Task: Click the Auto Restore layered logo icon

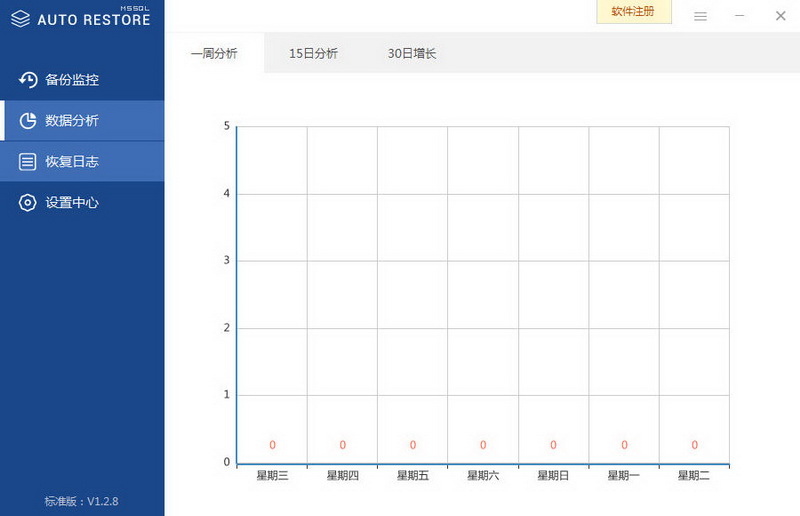Action: (20, 19)
